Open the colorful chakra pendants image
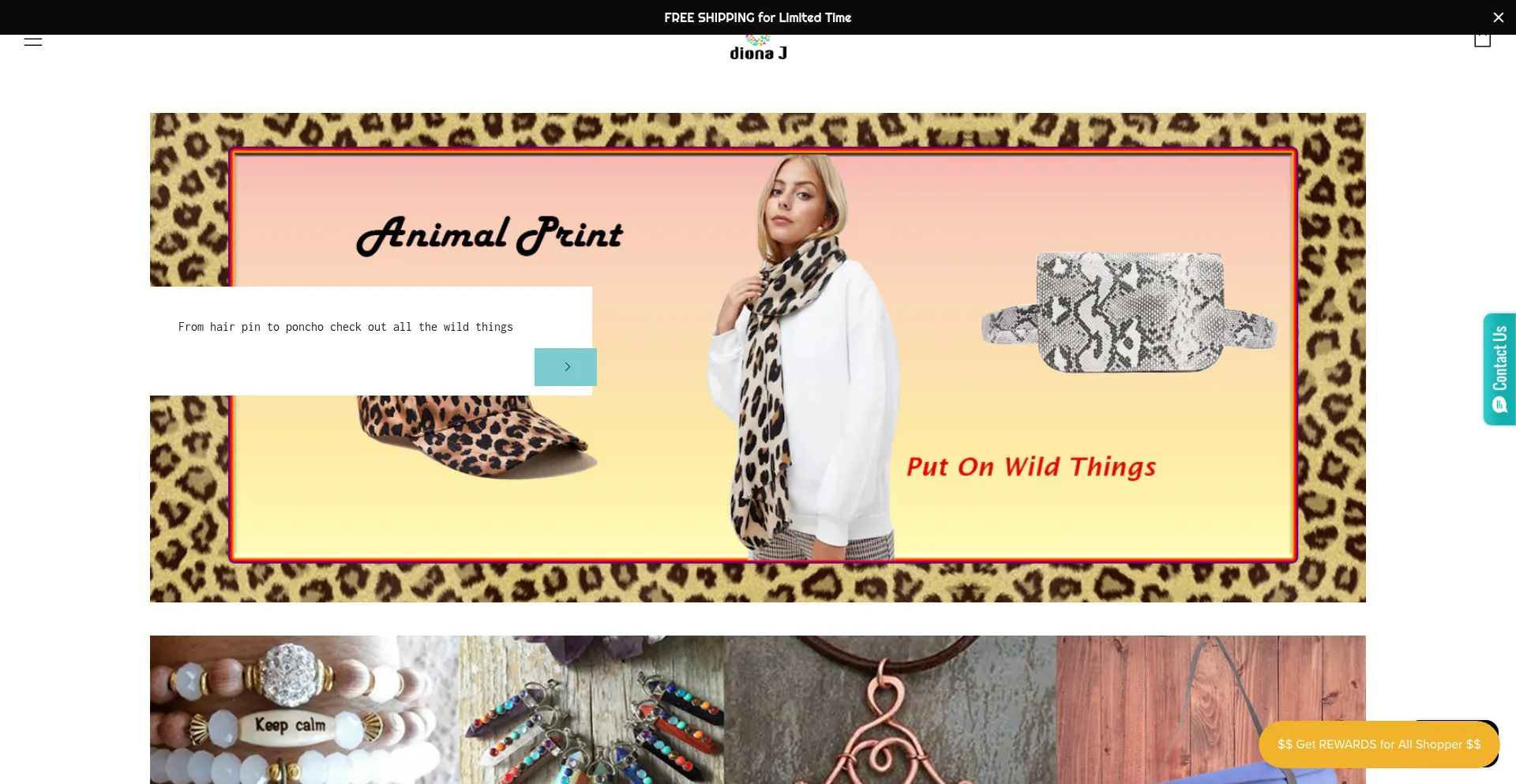Viewport: 1516px width, 784px height. [x=591, y=710]
